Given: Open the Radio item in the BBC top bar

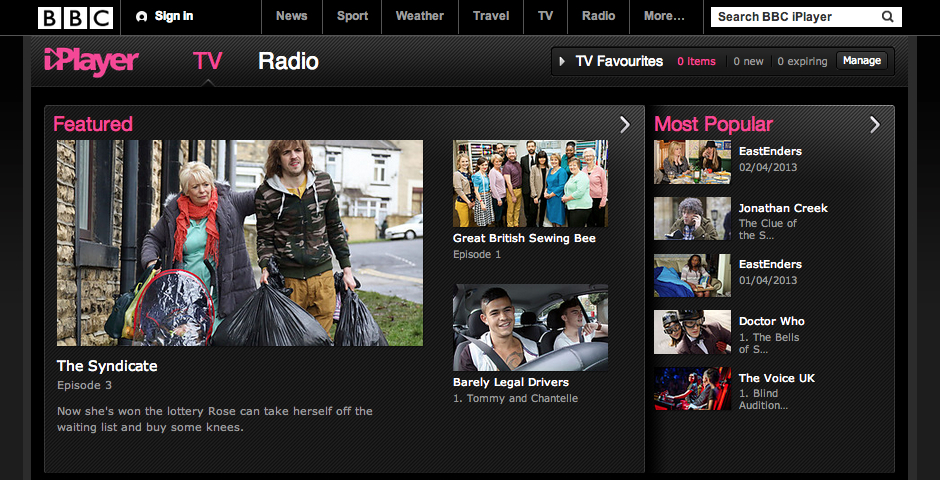Looking at the screenshot, I should point(598,17).
